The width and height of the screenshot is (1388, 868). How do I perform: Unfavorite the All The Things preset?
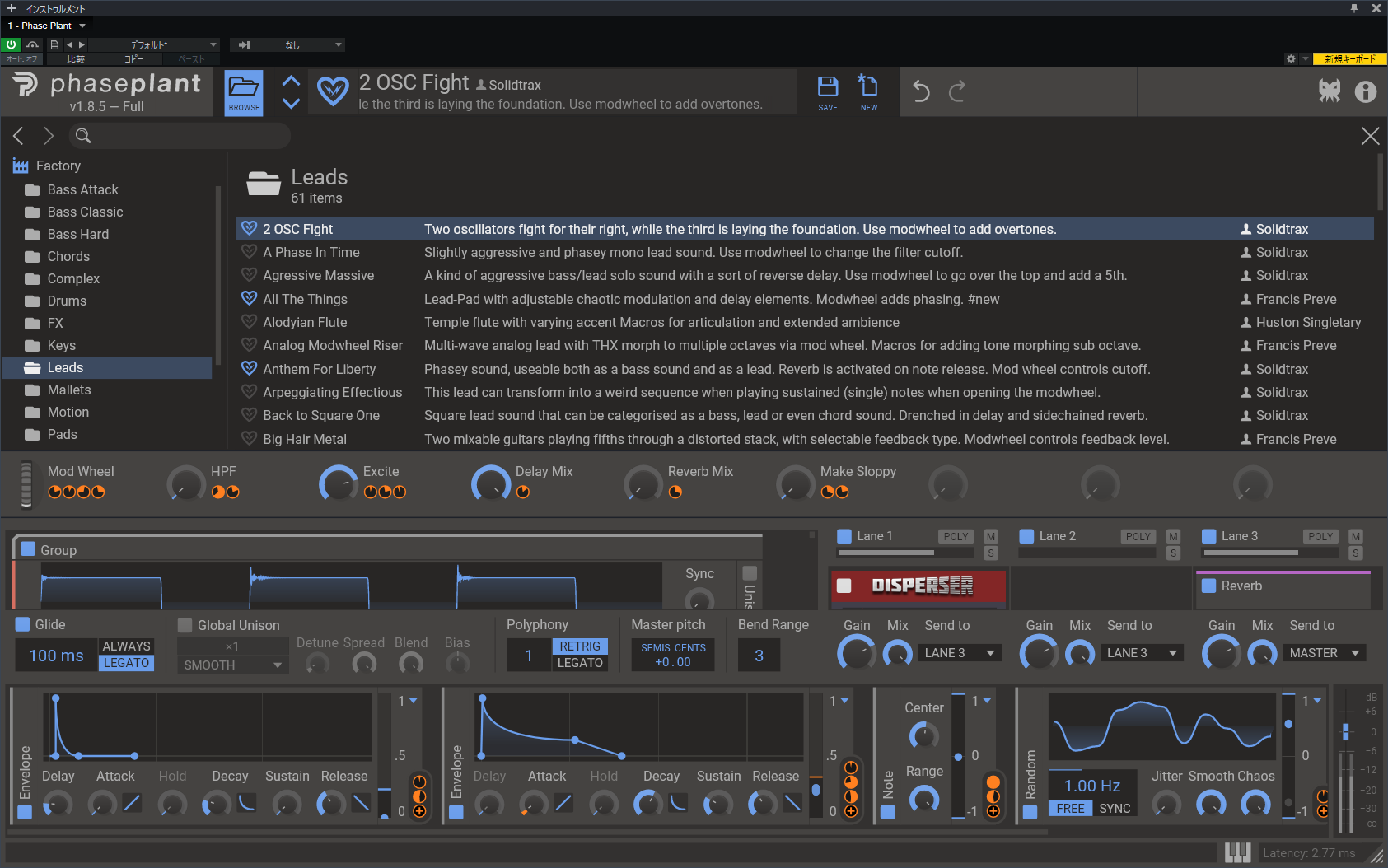point(249,298)
